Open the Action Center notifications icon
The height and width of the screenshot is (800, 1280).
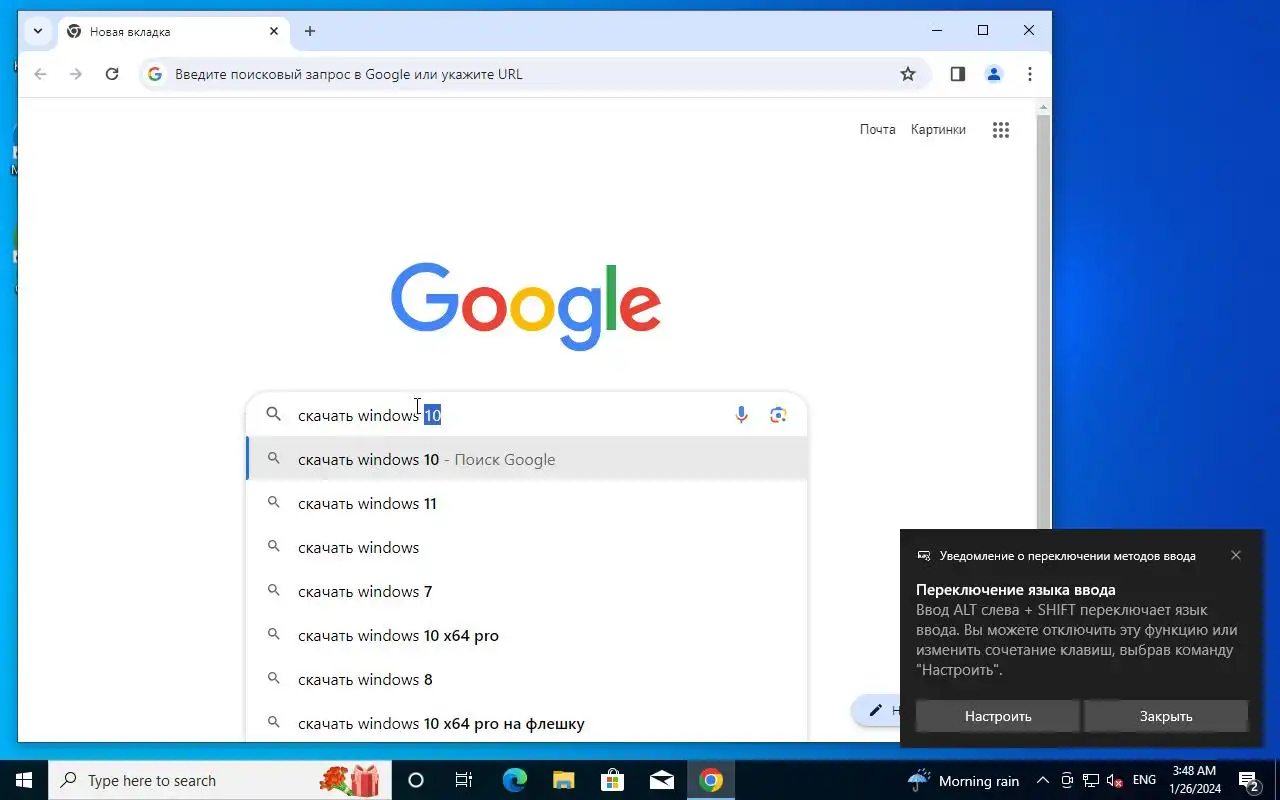1248,780
